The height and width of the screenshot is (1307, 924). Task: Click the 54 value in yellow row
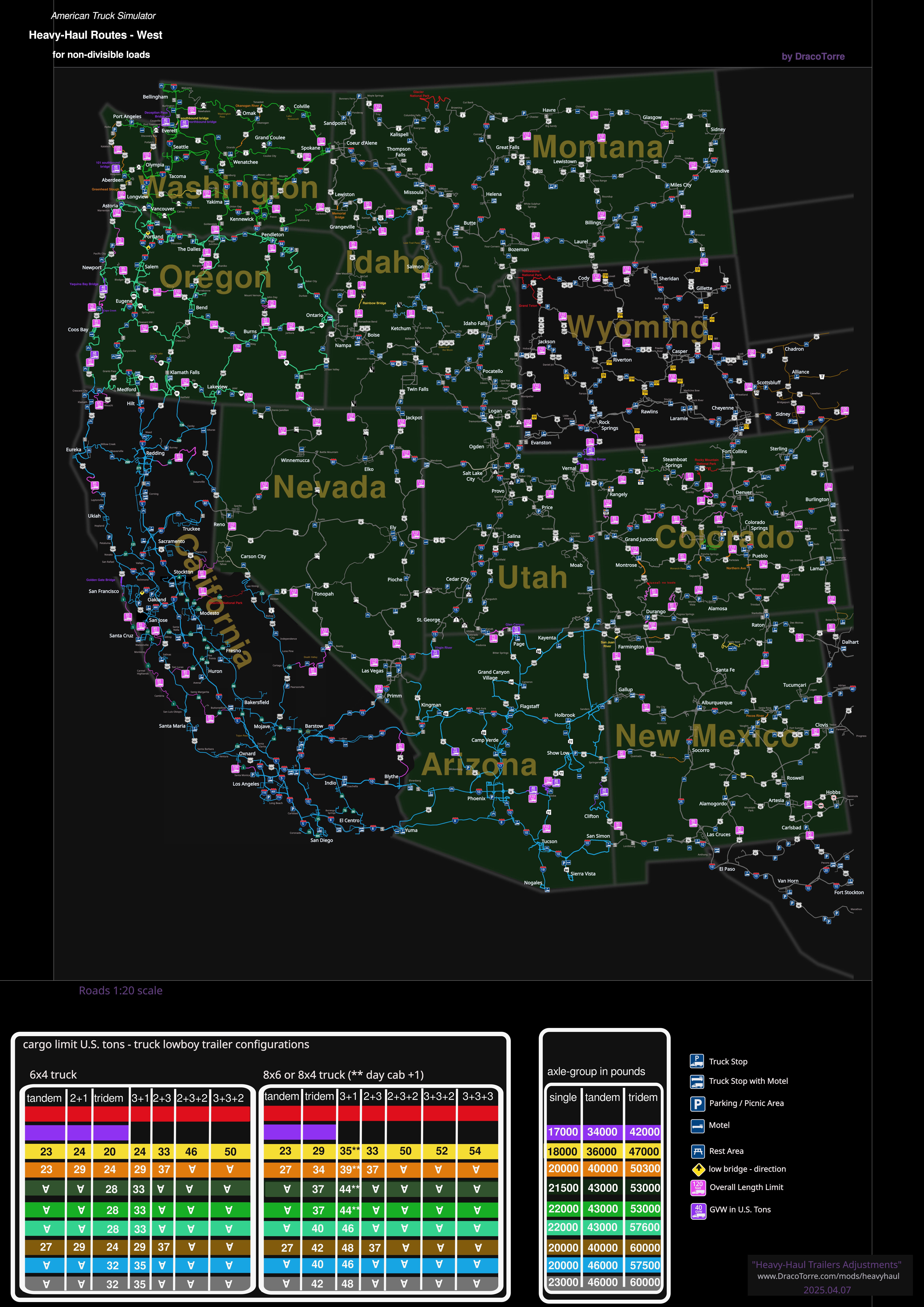tap(475, 1151)
